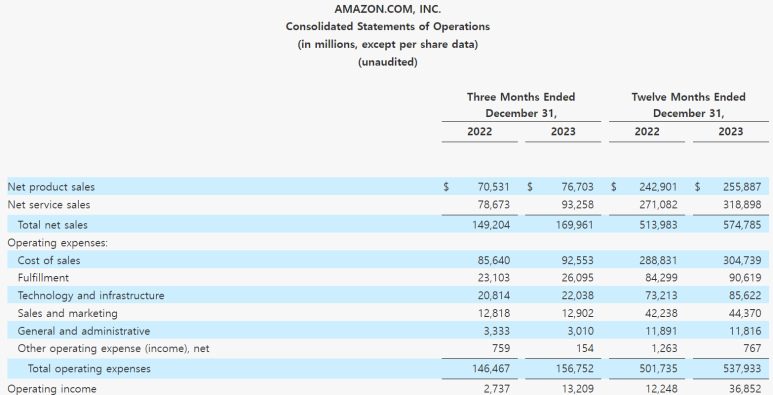
Task: Click the Operating income row label
Action: tap(52, 389)
